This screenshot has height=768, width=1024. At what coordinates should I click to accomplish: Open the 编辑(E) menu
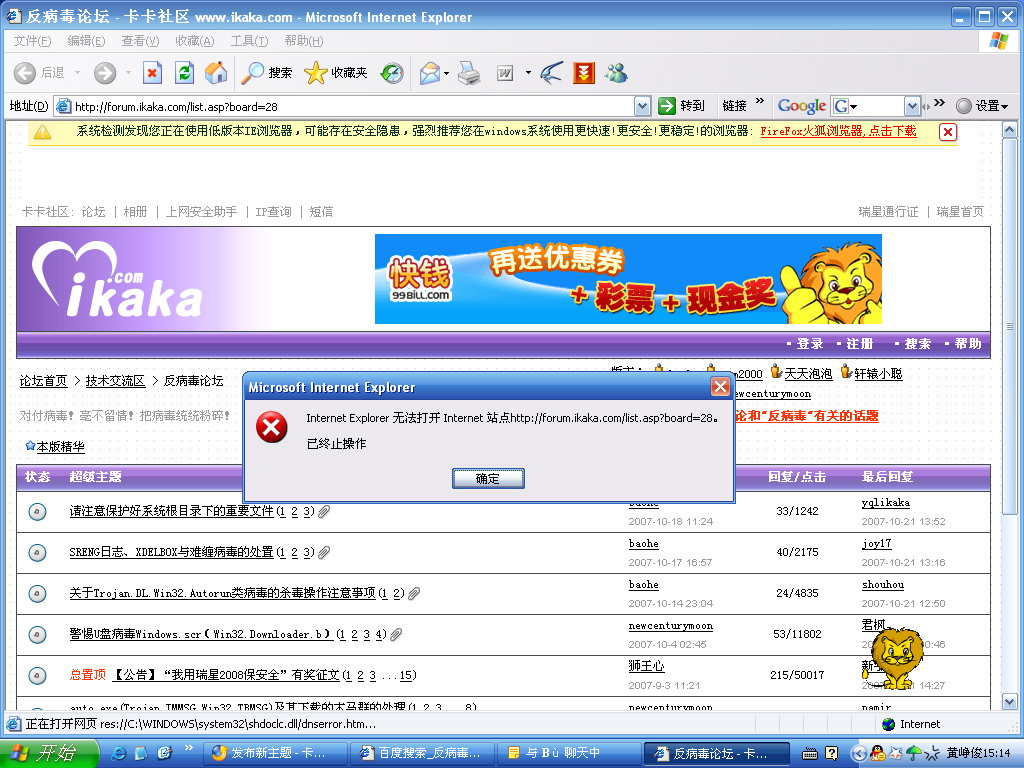[x=86, y=40]
